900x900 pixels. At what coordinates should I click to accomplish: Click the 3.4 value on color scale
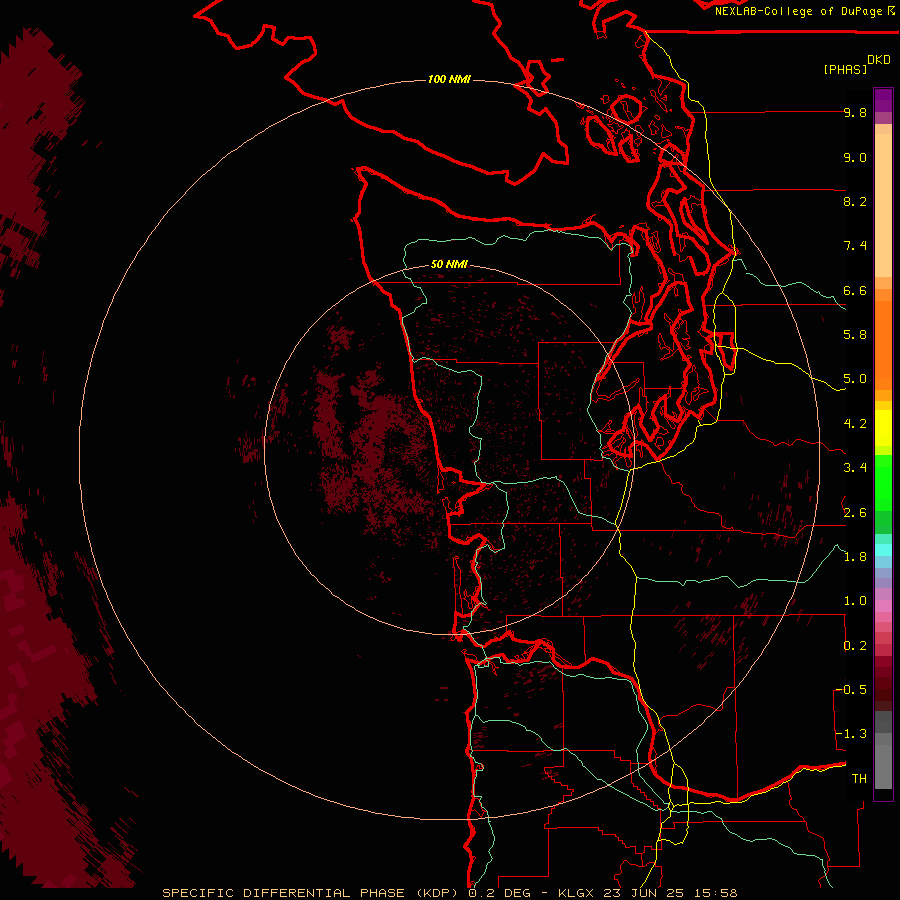(855, 468)
